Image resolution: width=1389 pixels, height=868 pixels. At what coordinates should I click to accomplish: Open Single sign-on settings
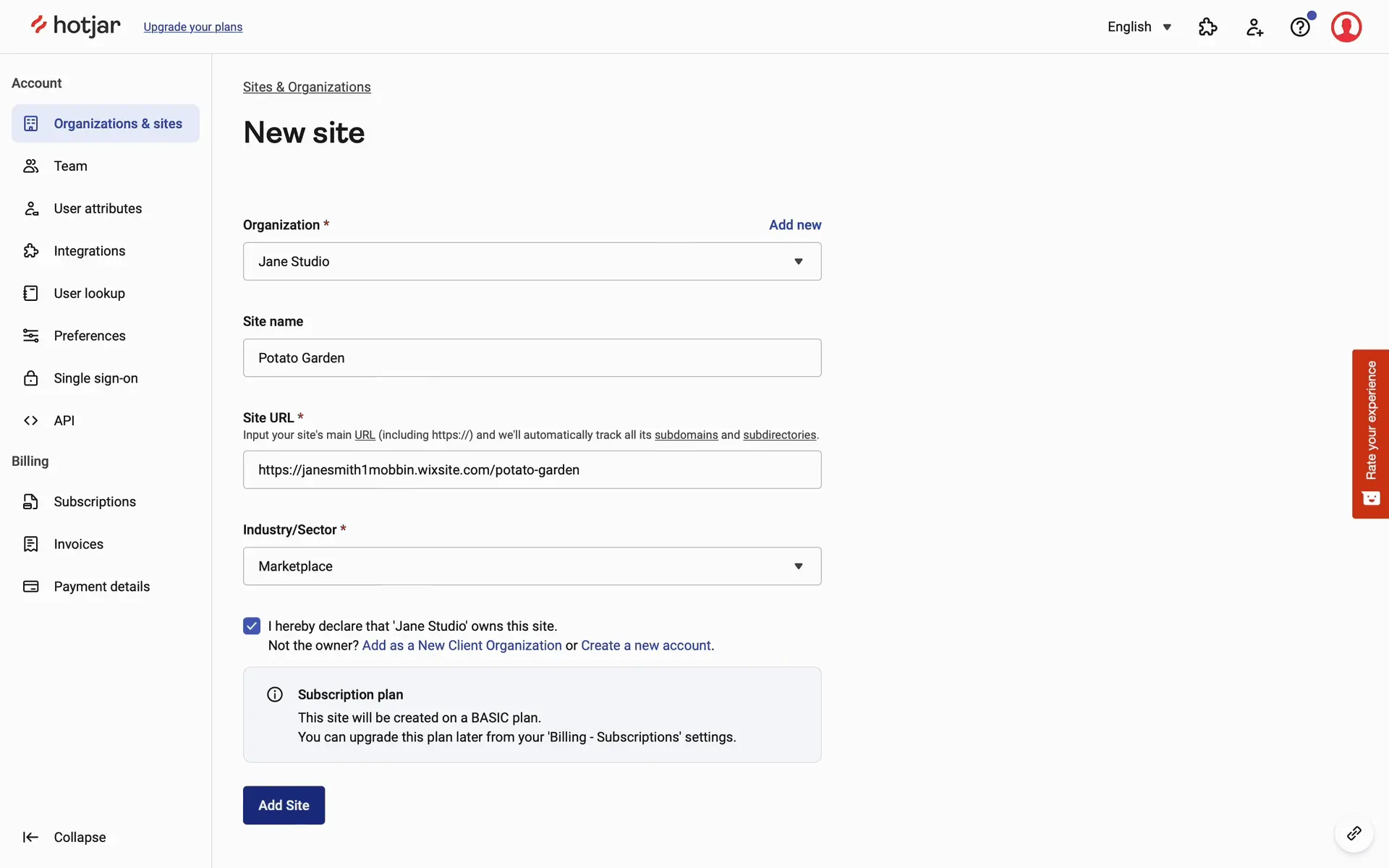pyautogui.click(x=95, y=378)
